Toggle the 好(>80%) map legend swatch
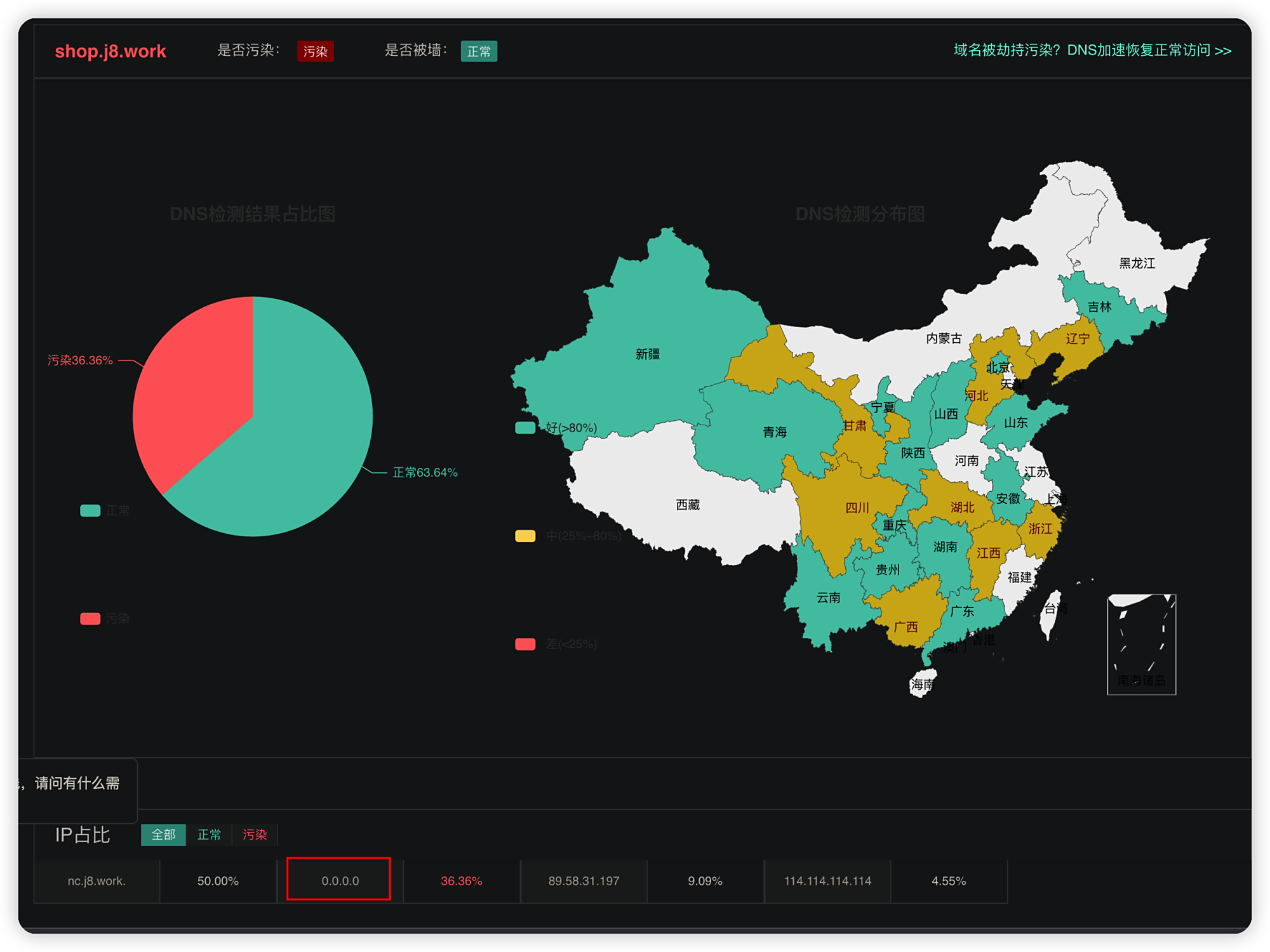The width and height of the screenshot is (1270, 952). tap(525, 428)
